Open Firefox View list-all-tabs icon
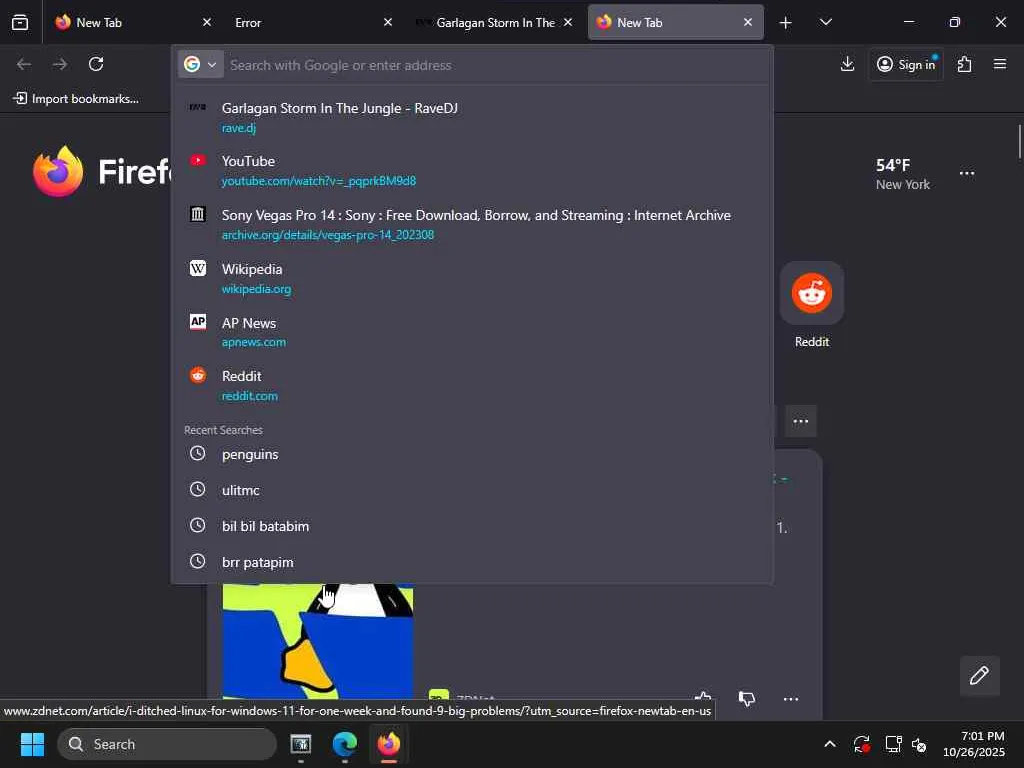 tap(20, 22)
